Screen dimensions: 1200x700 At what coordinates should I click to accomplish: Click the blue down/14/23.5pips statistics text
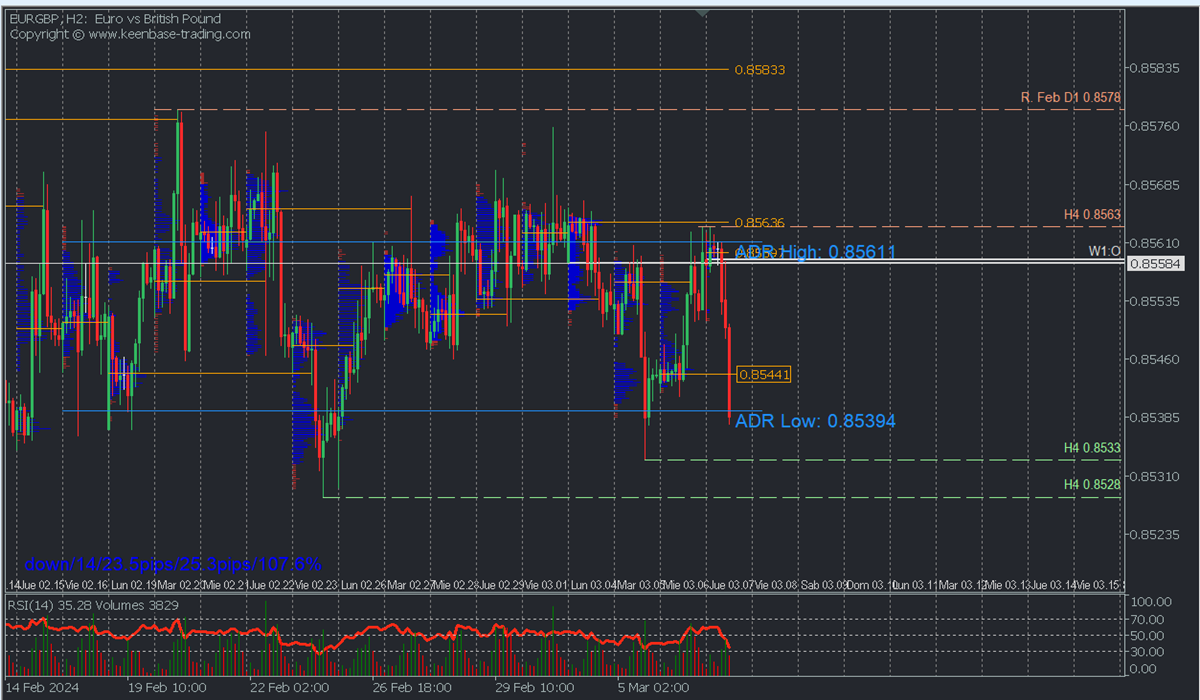point(173,564)
